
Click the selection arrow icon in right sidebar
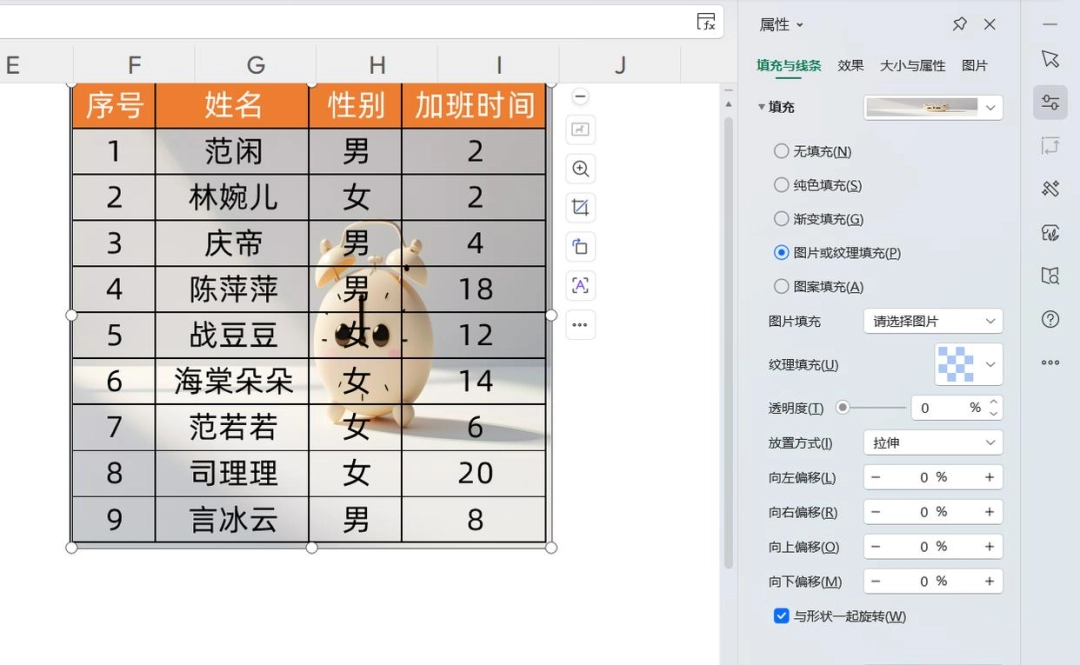(1050, 59)
